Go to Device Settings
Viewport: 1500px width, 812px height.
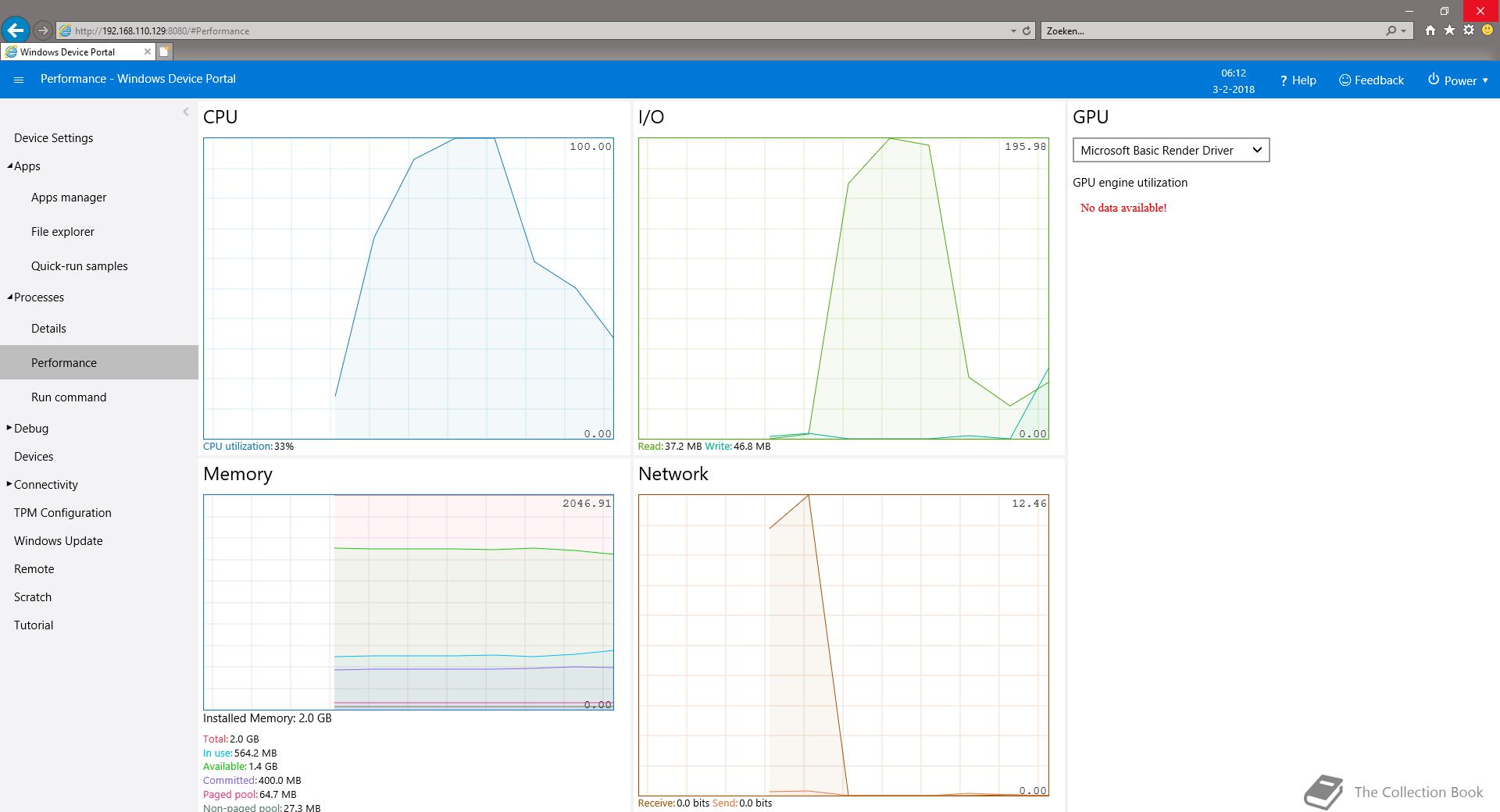(53, 138)
